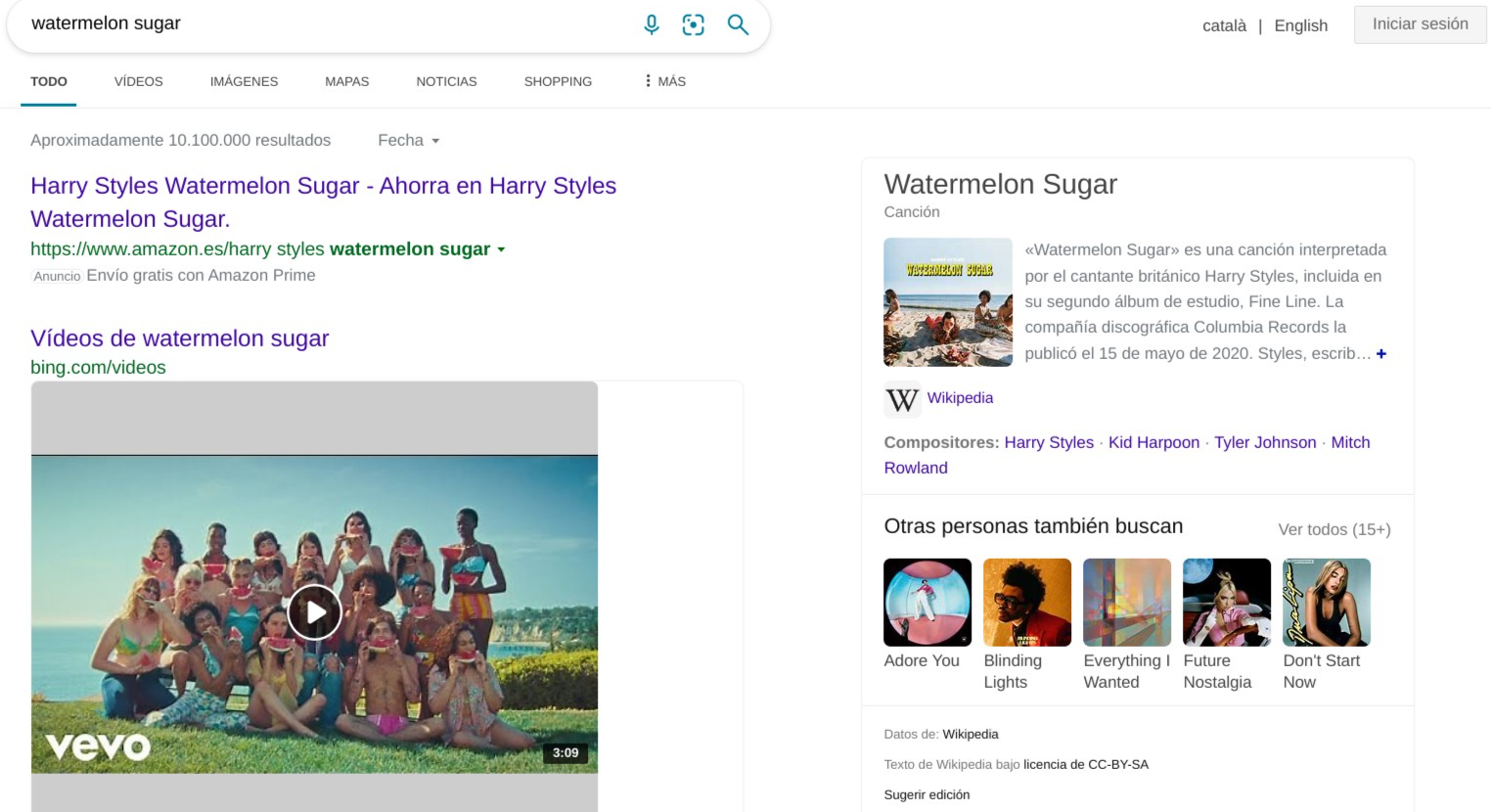Select the Adore You album thumbnail
The width and height of the screenshot is (1491, 812).
pos(926,603)
